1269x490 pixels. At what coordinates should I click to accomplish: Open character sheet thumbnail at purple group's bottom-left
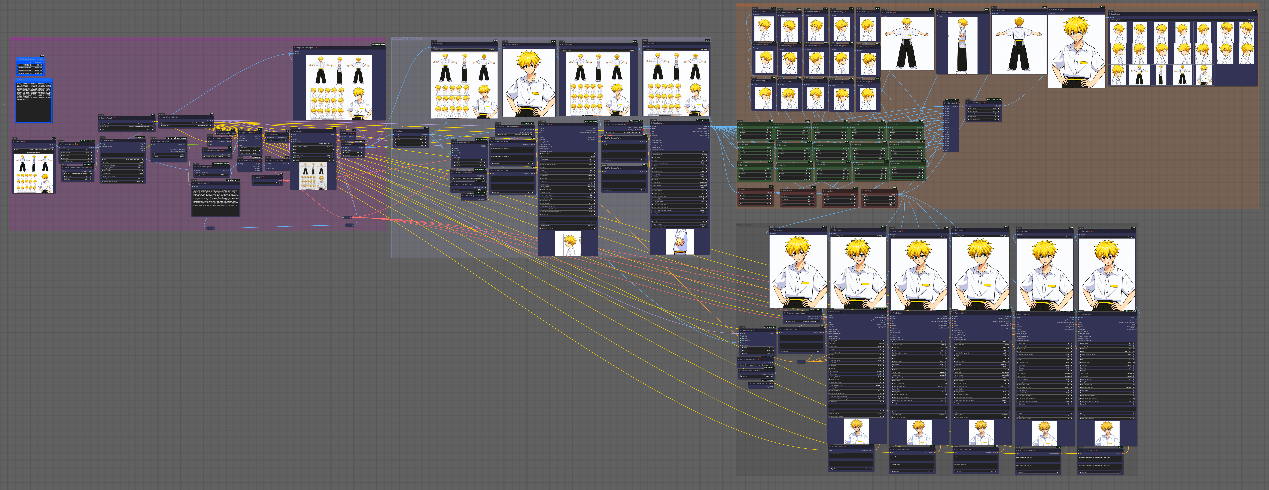pyautogui.click(x=33, y=174)
